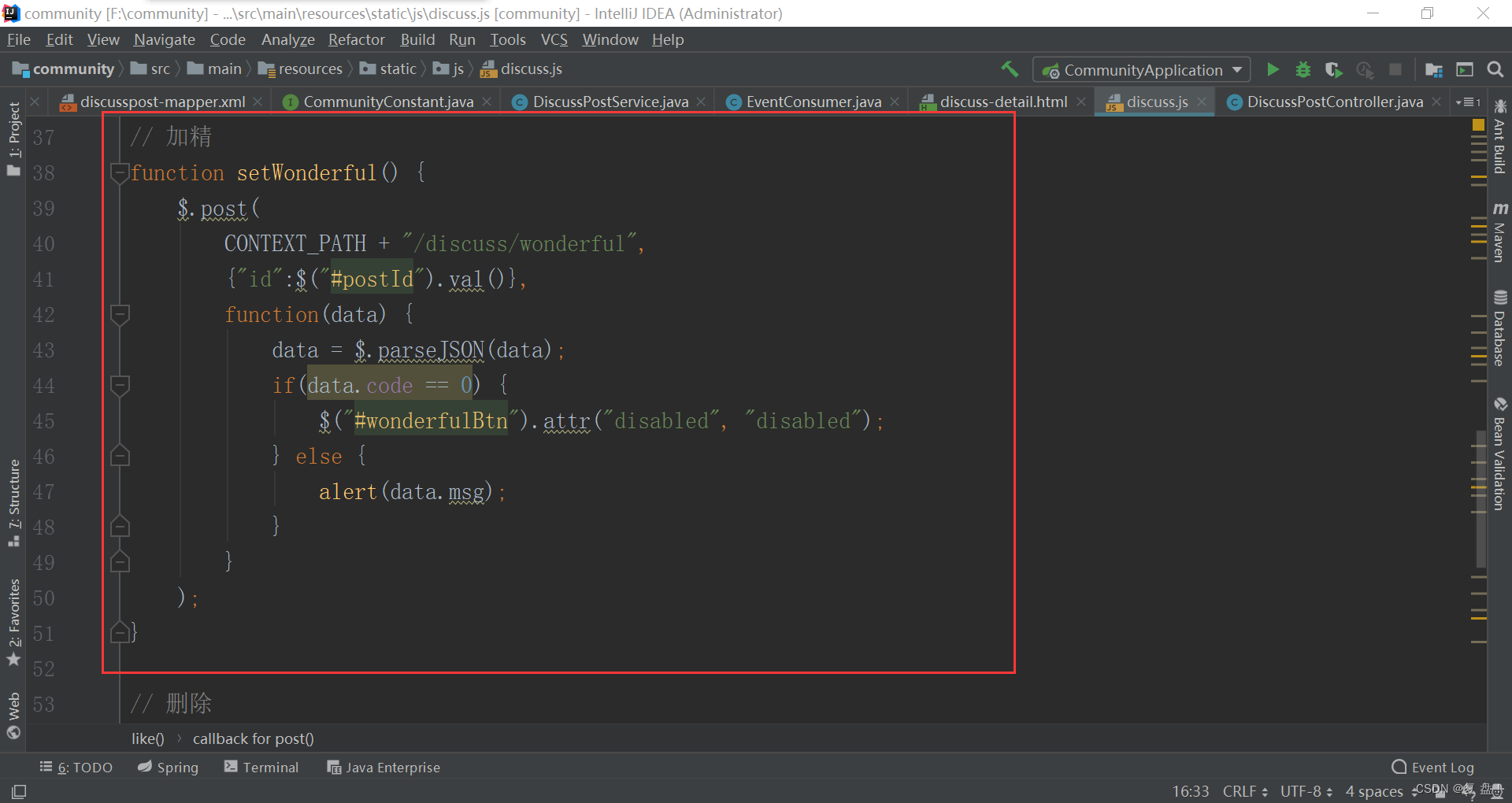Screen dimensions: 1512x803
Task: Open Search Everywhere magnifier icon
Action: coord(1495,69)
